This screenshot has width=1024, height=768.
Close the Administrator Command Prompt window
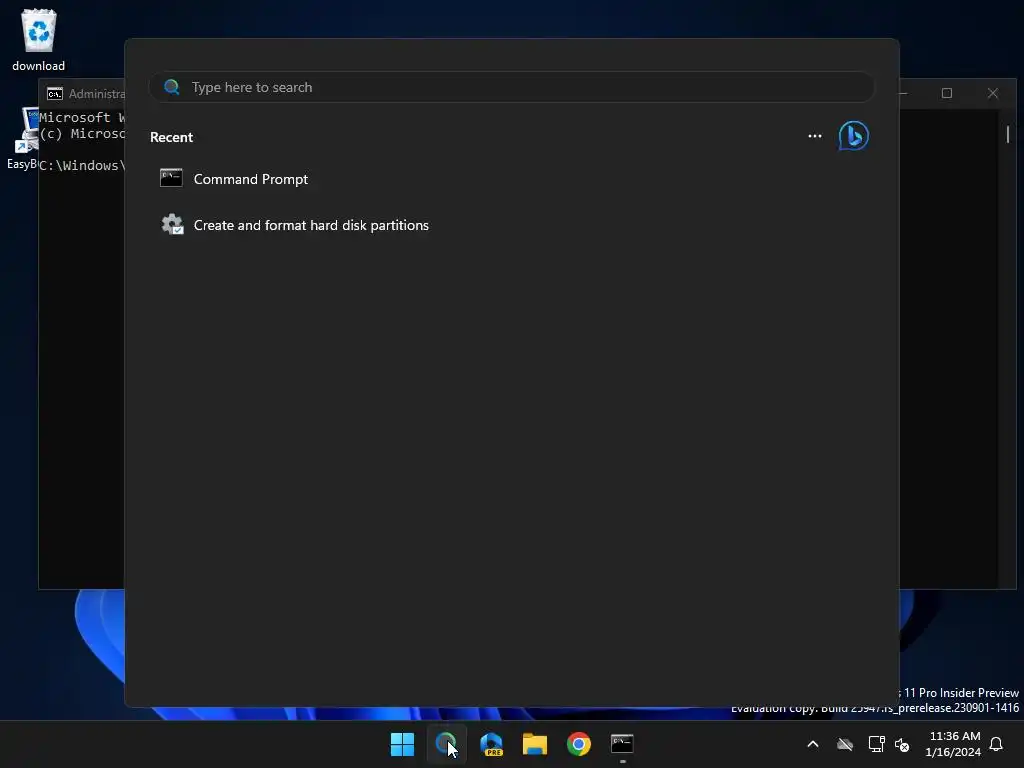pos(993,93)
